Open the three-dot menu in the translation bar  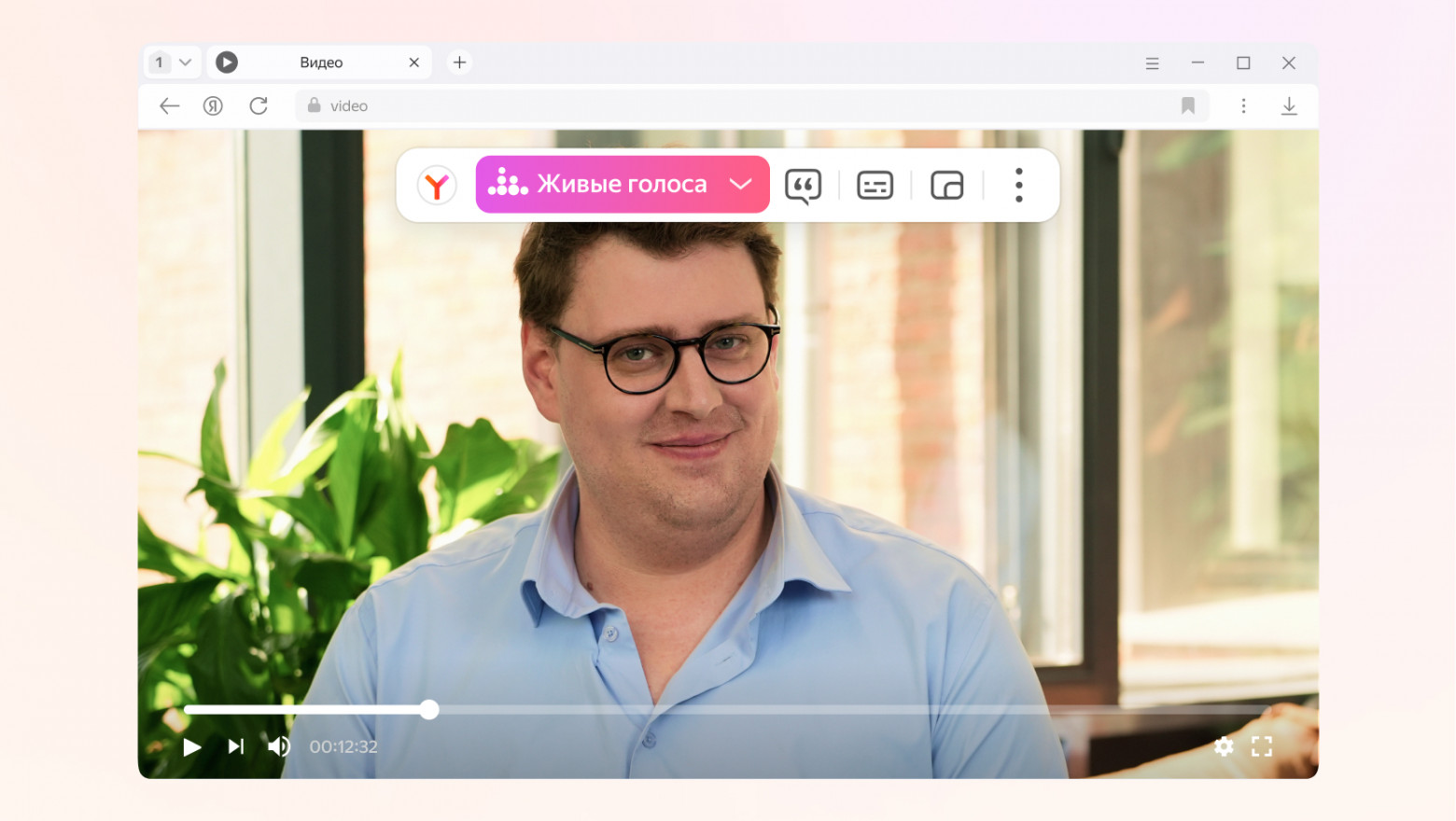coord(1018,185)
